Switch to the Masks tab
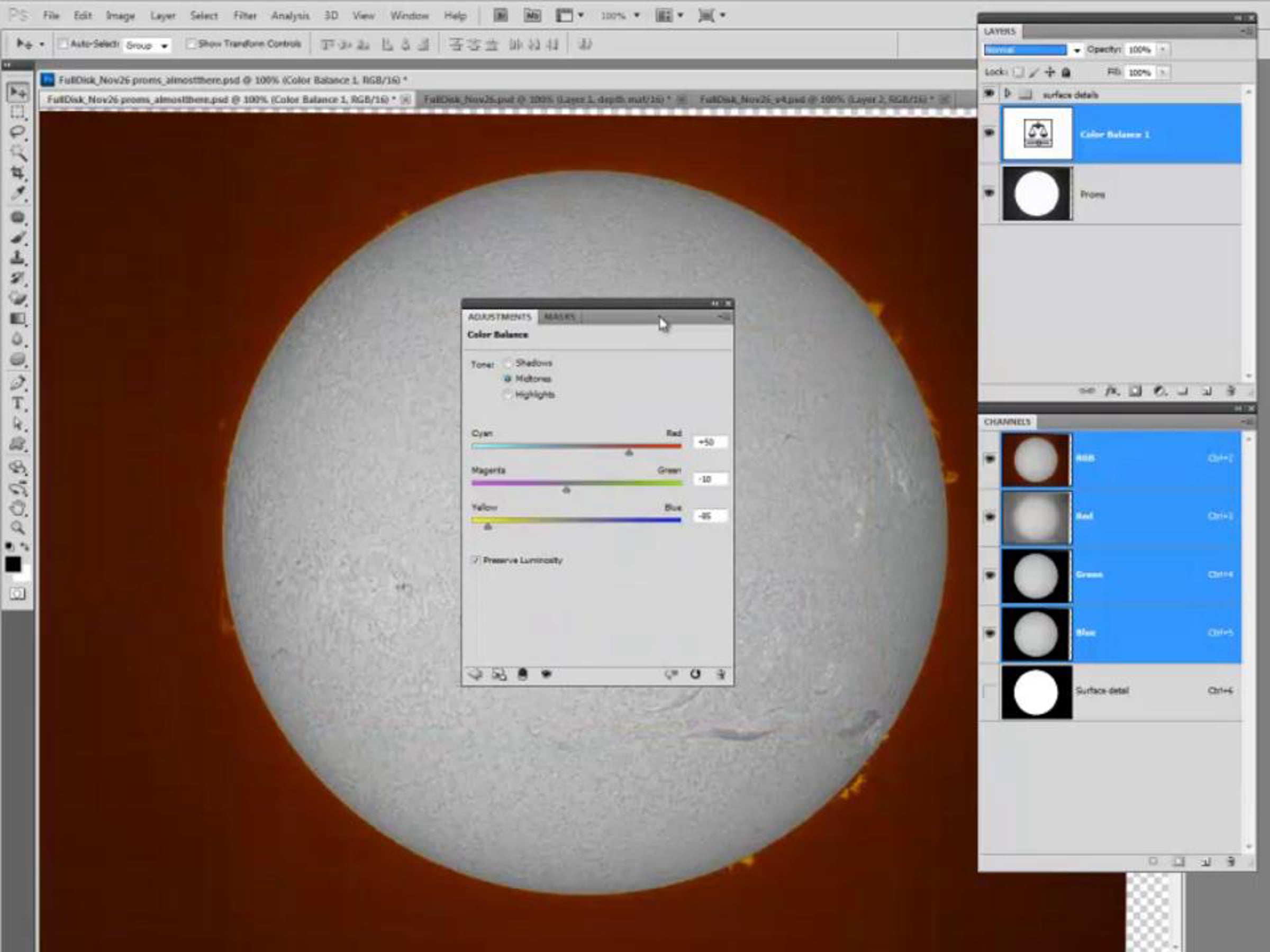This screenshot has height=952, width=1270. pyautogui.click(x=559, y=317)
